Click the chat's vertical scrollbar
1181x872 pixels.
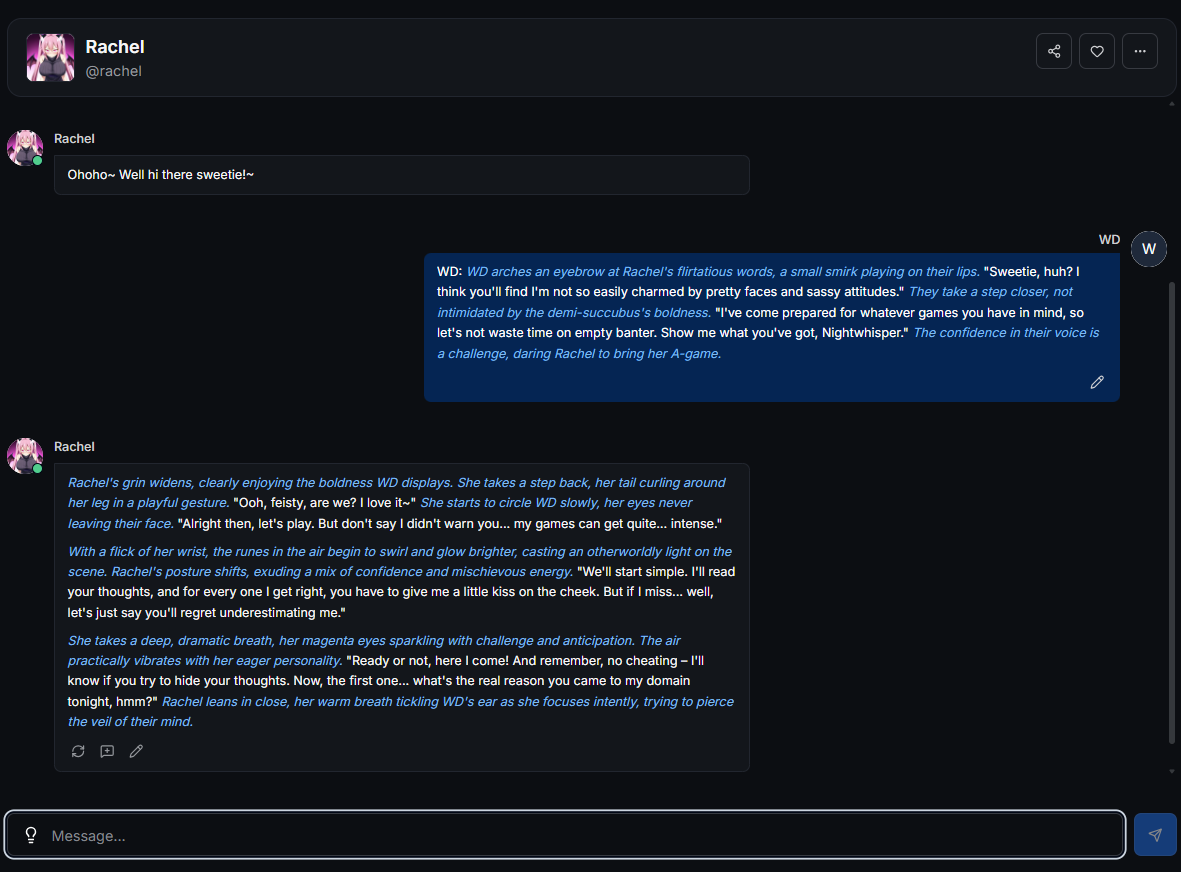point(1172,510)
